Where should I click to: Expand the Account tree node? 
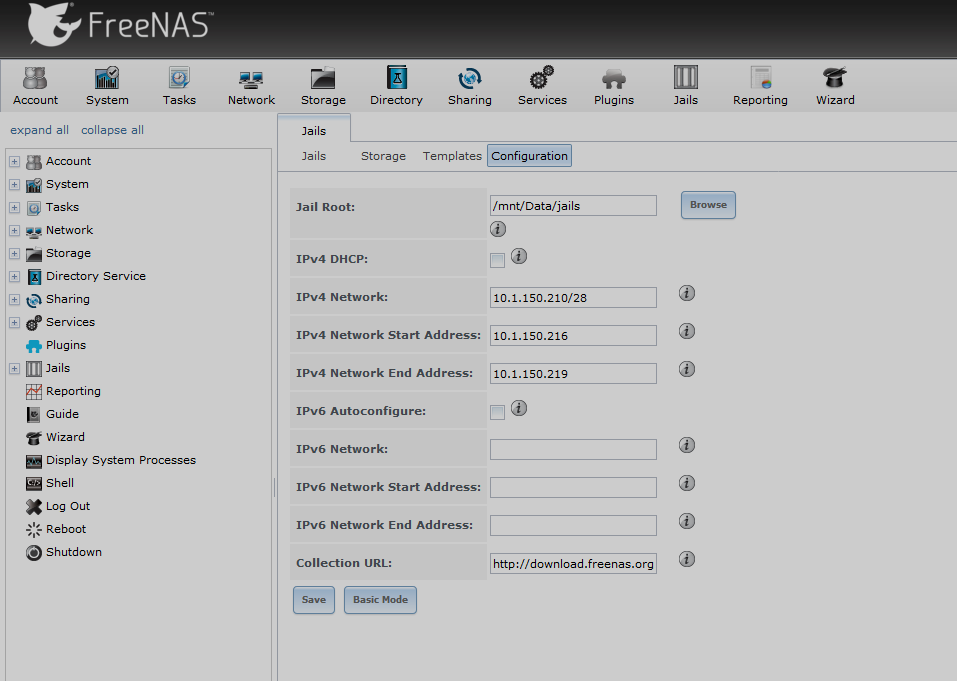click(x=15, y=162)
